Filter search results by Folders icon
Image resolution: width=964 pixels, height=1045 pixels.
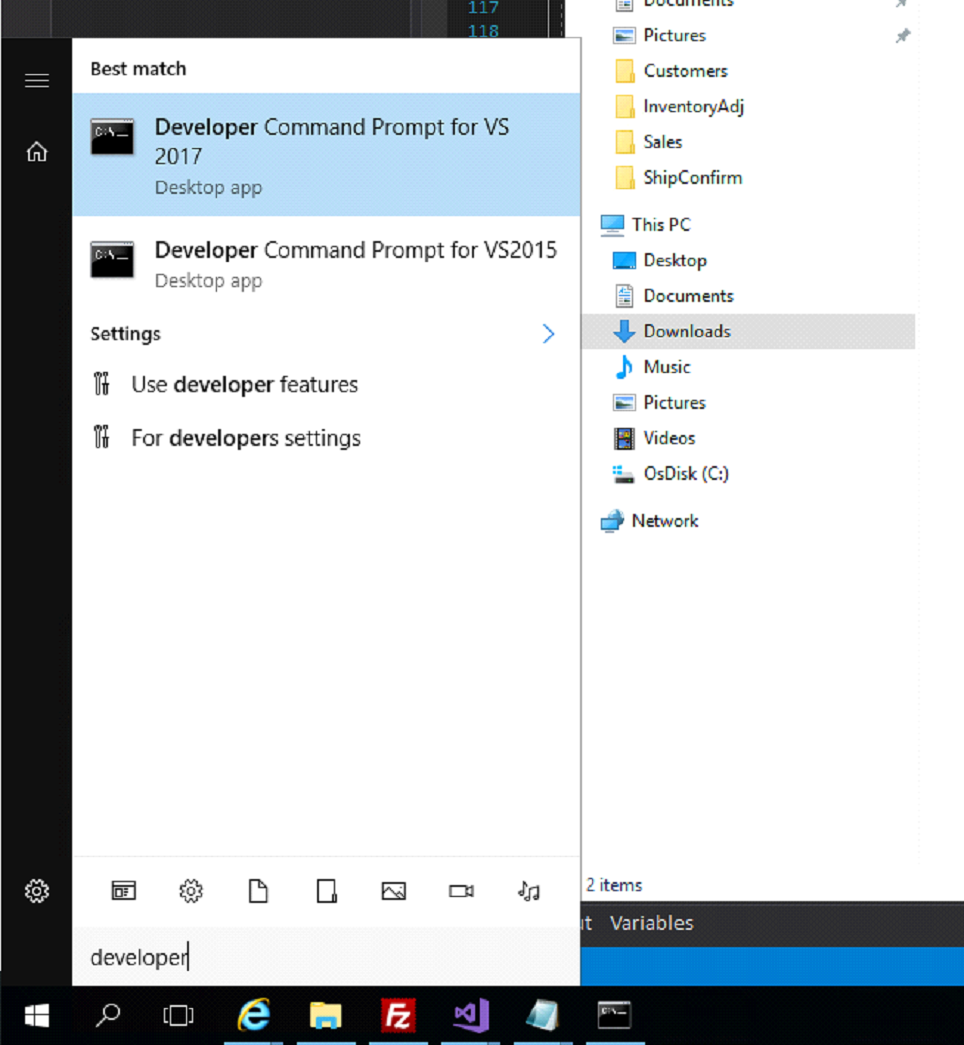point(326,890)
